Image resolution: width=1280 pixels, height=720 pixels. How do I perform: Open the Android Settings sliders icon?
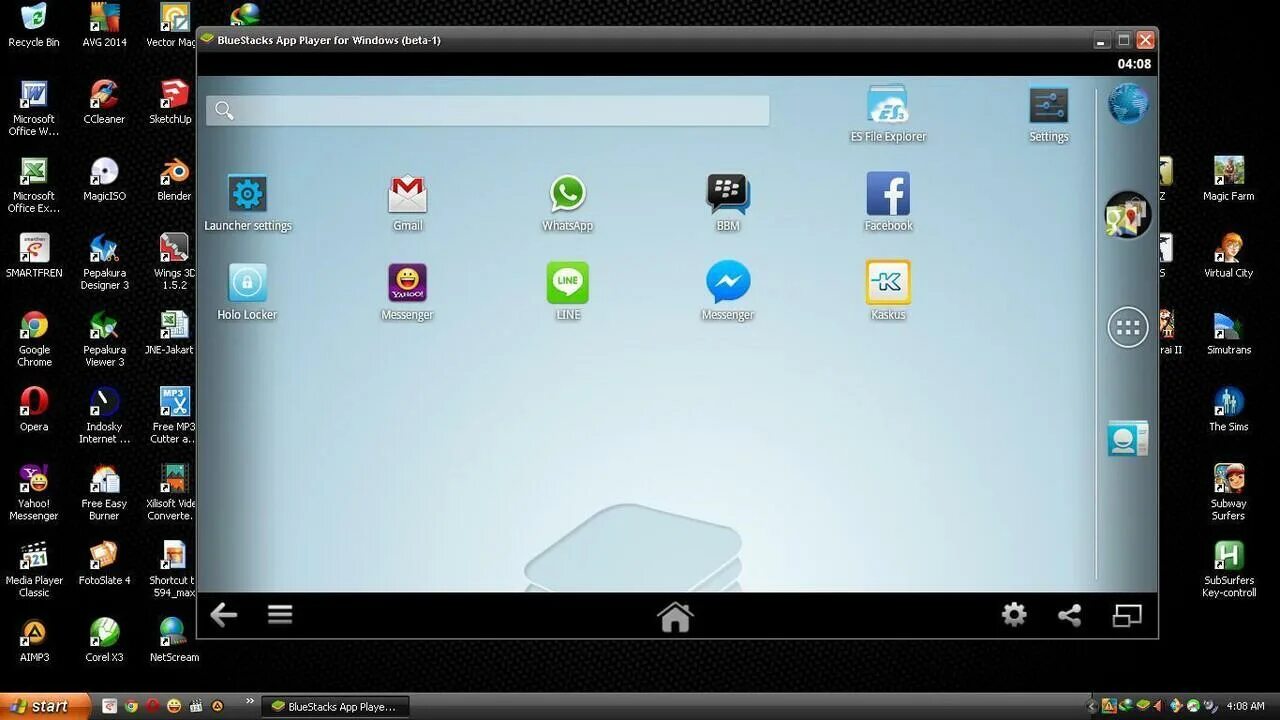[1048, 105]
